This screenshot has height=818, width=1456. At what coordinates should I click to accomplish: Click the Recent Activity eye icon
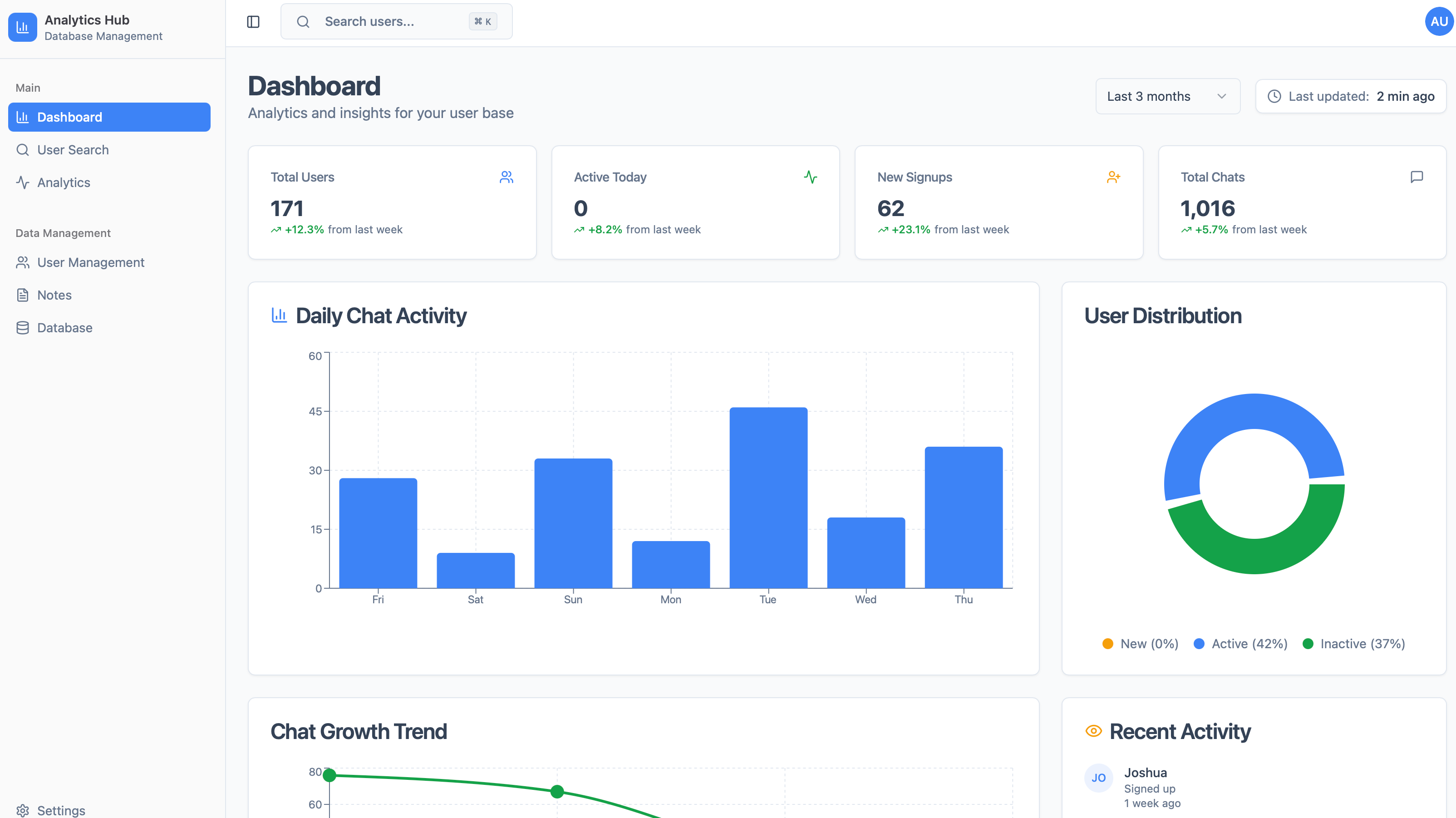pyautogui.click(x=1094, y=731)
